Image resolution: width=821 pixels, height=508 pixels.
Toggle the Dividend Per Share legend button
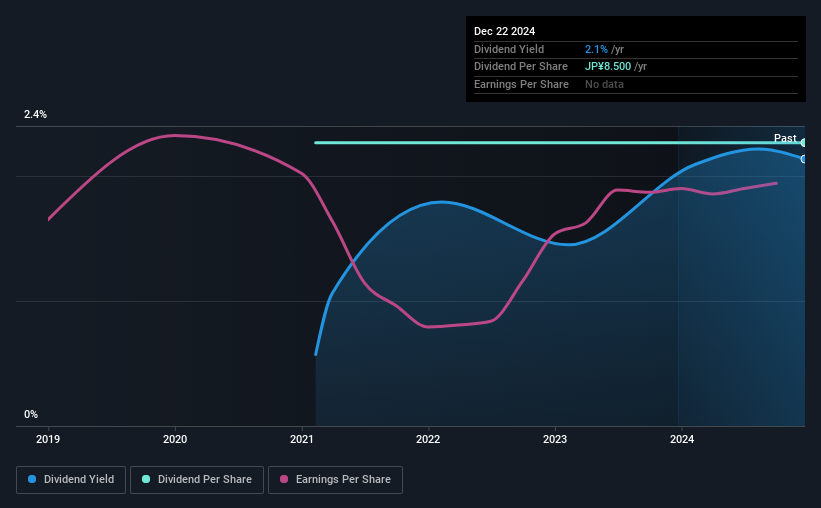point(197,480)
